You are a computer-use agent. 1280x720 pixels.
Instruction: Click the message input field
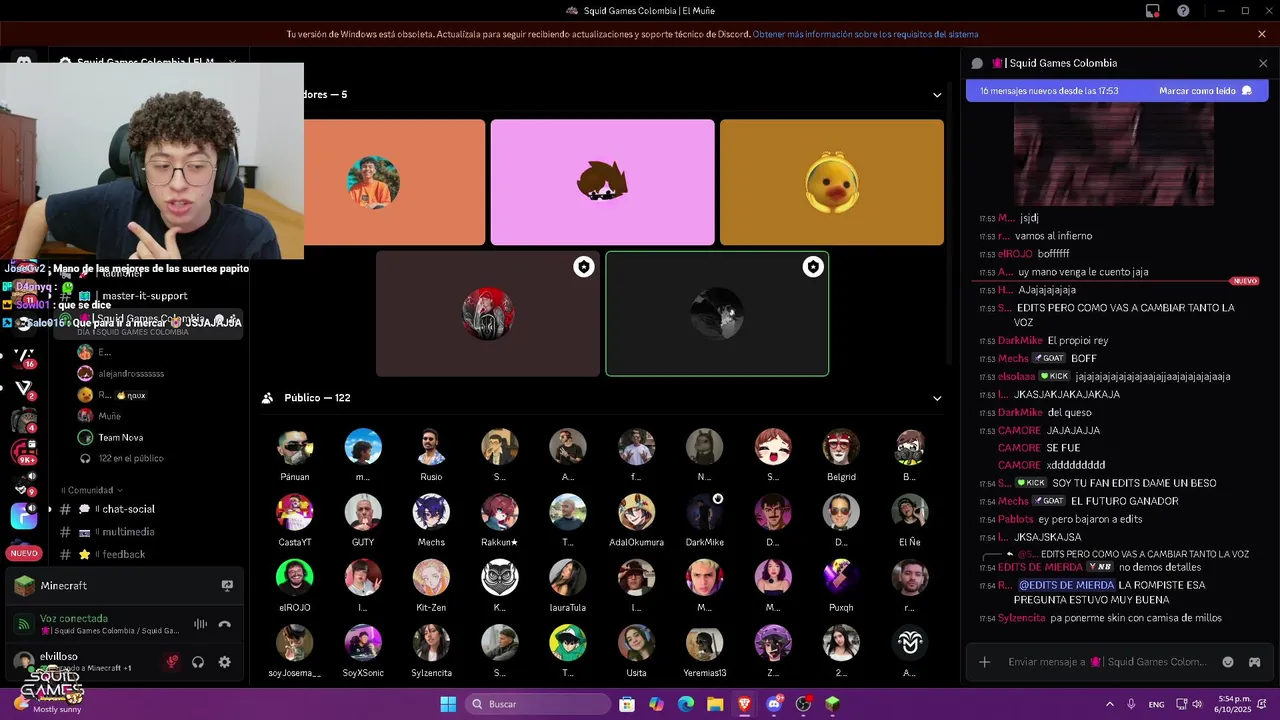pyautogui.click(x=1107, y=662)
